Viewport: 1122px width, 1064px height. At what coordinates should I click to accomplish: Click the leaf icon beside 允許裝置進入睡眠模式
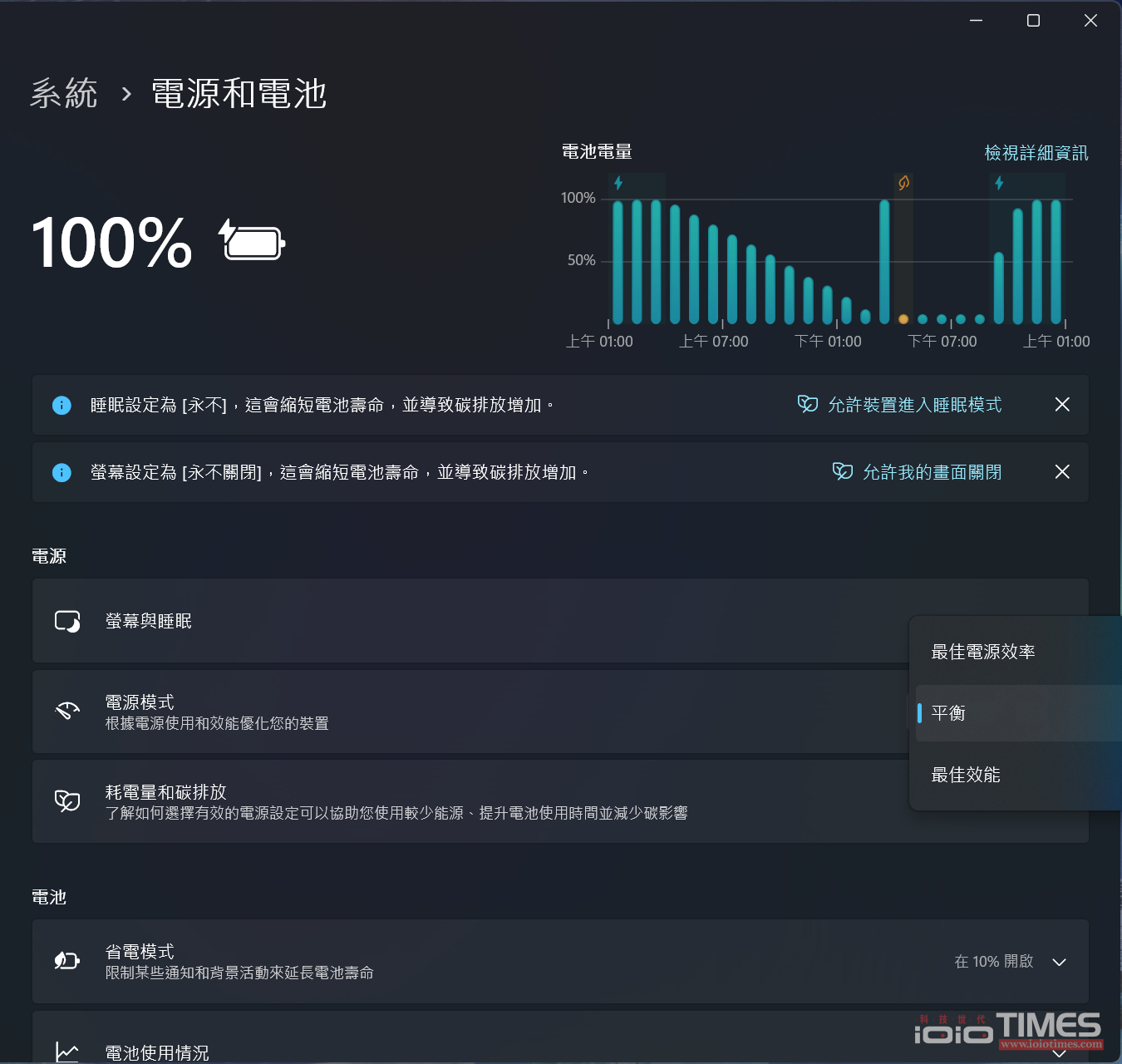tap(808, 404)
